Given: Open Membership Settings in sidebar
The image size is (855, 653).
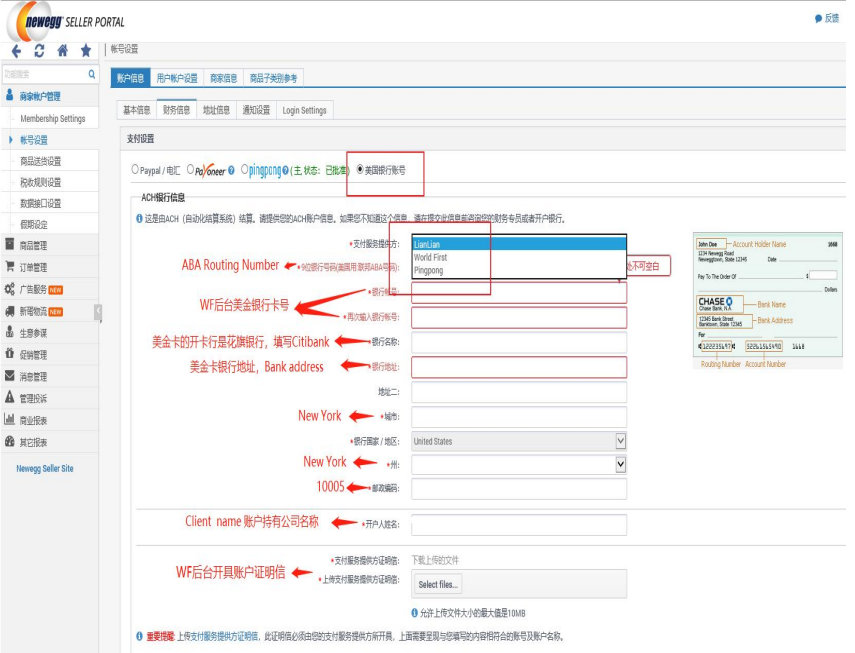Looking at the screenshot, I should [x=53, y=118].
